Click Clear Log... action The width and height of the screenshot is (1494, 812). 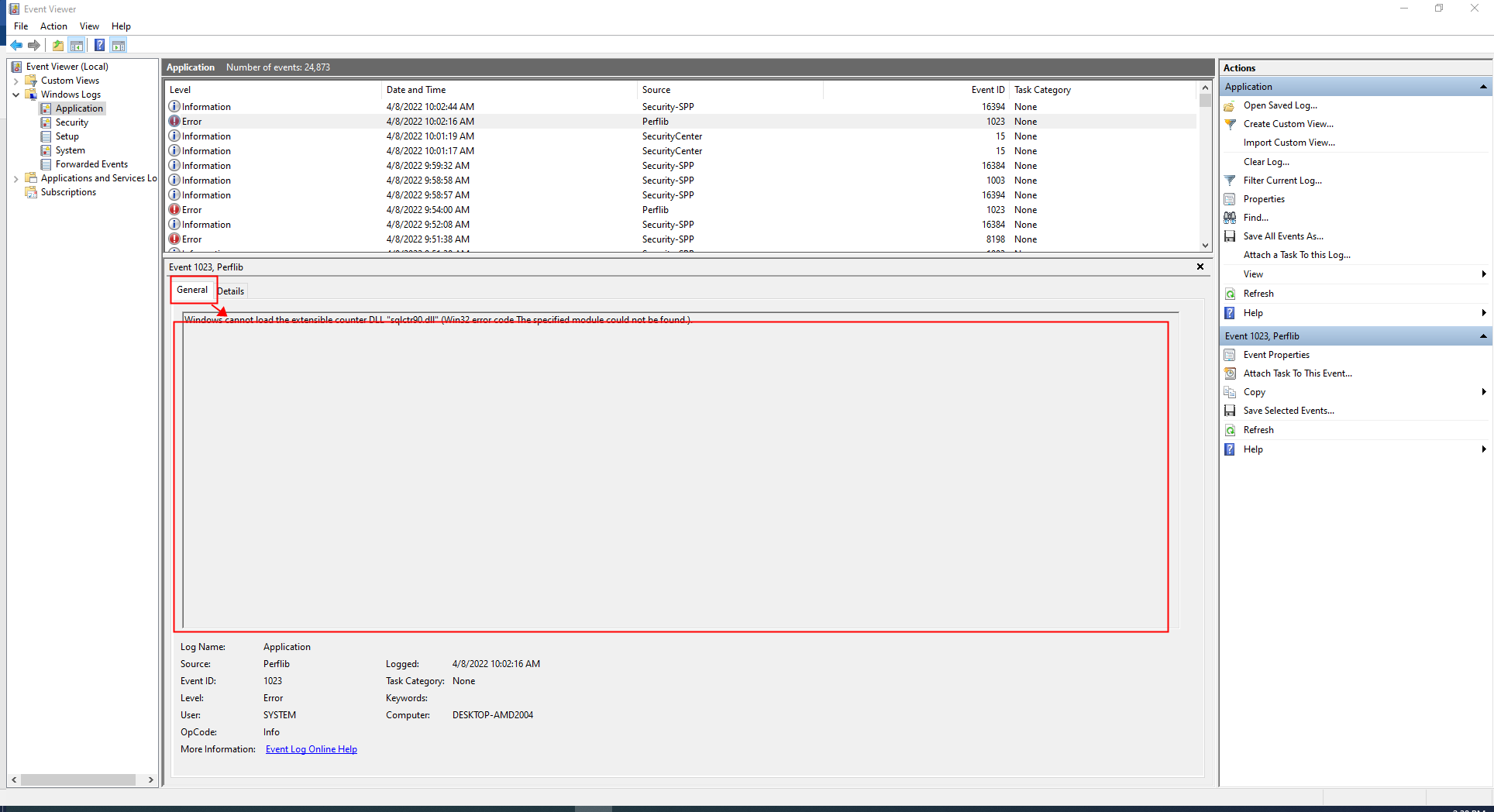1266,162
